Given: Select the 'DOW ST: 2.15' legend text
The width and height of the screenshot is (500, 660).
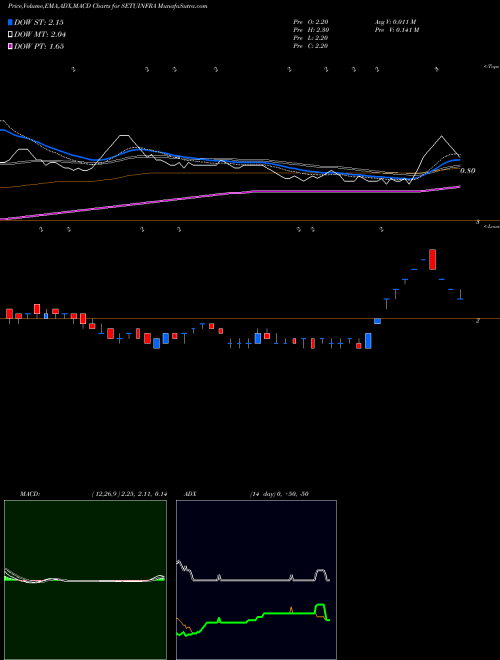Looking at the screenshot, I should [39, 22].
